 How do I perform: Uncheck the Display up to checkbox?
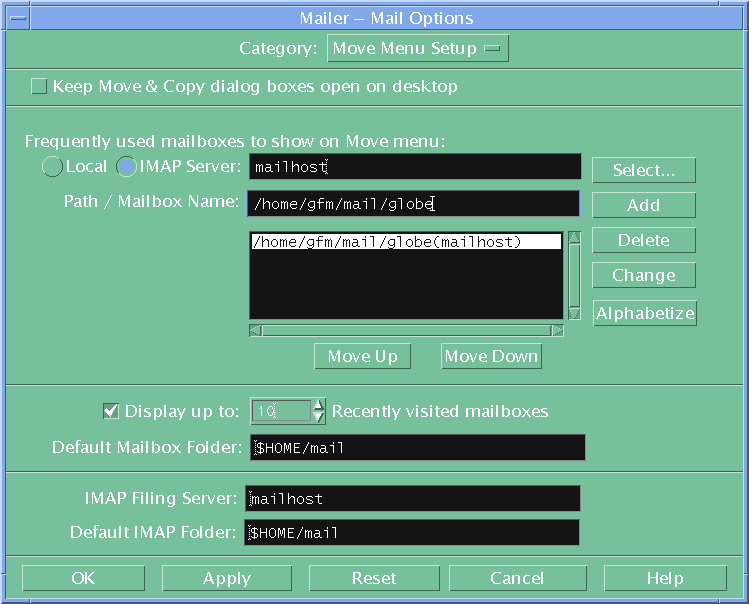click(111, 411)
